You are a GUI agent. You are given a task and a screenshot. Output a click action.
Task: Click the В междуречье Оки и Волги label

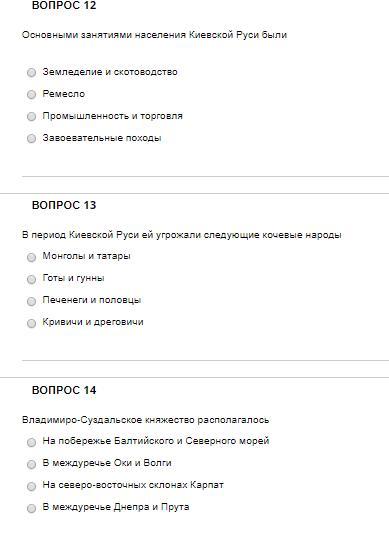[x=107, y=463]
